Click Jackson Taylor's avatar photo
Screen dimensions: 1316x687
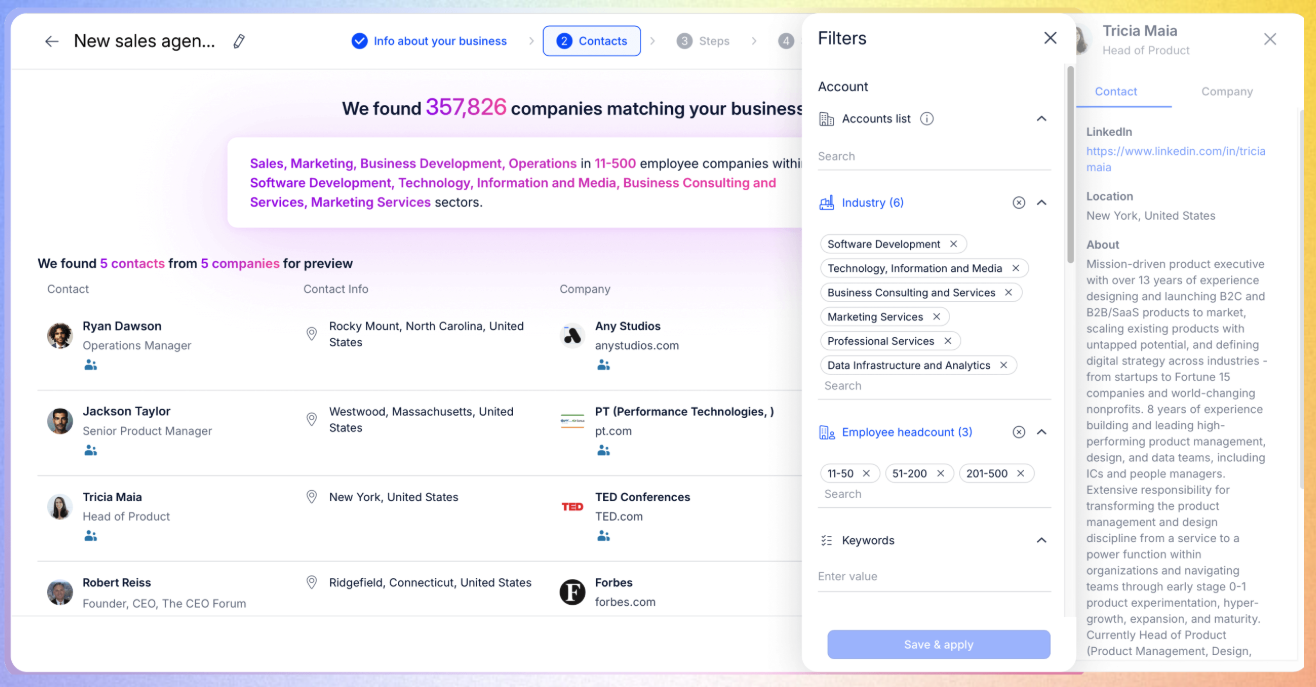coord(60,420)
